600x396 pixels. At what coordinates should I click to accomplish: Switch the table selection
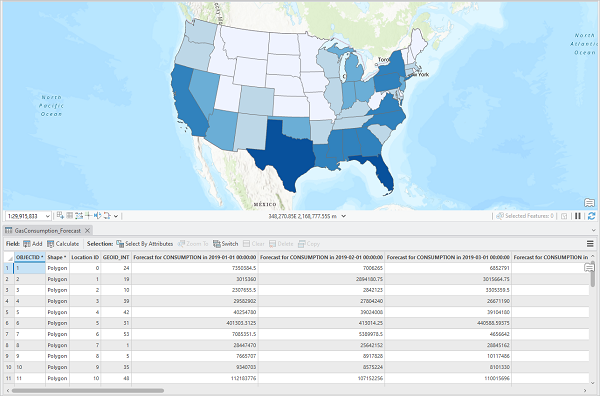point(225,244)
